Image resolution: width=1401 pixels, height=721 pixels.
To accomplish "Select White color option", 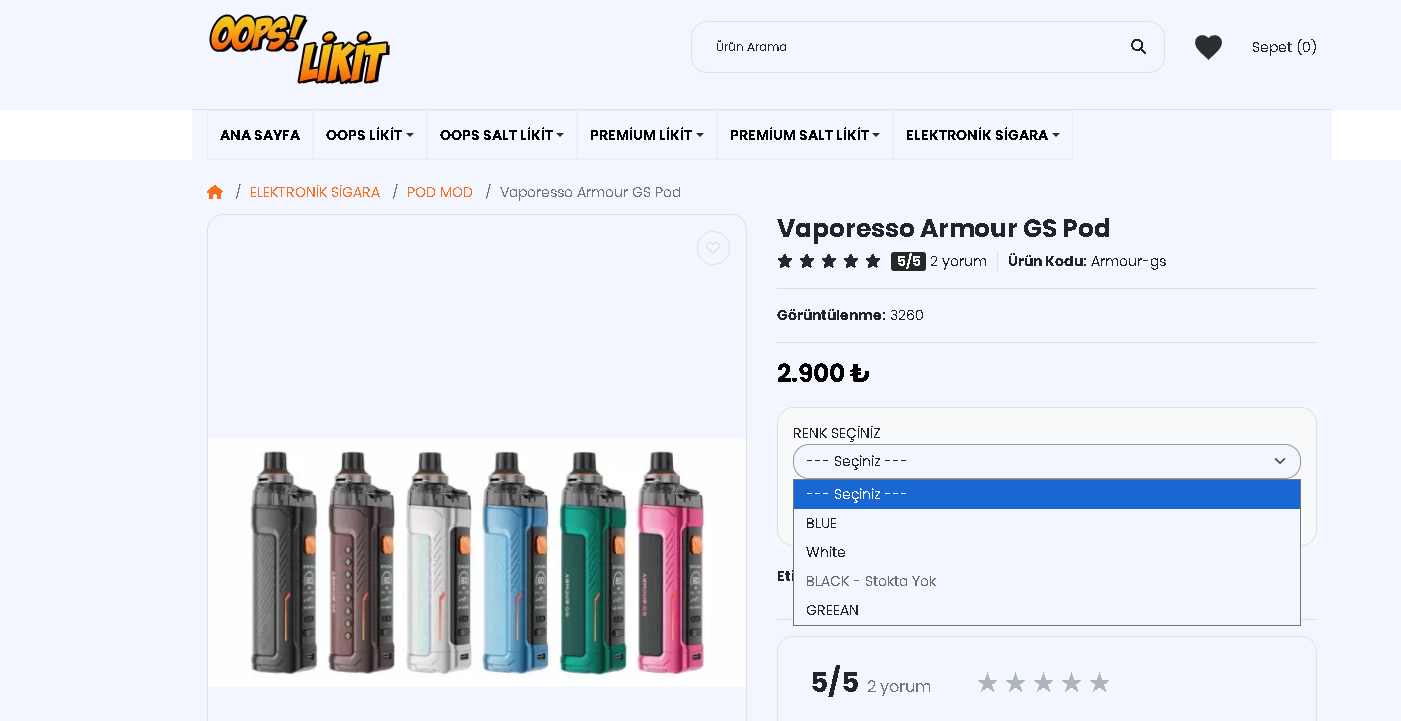I will point(1047,552).
